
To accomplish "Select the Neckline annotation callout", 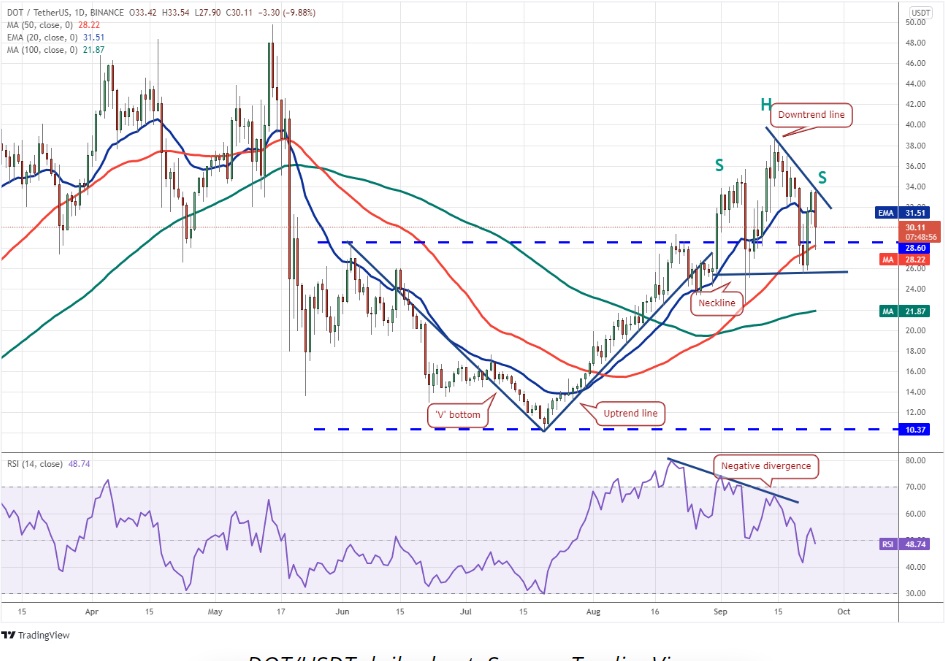I will pos(716,303).
